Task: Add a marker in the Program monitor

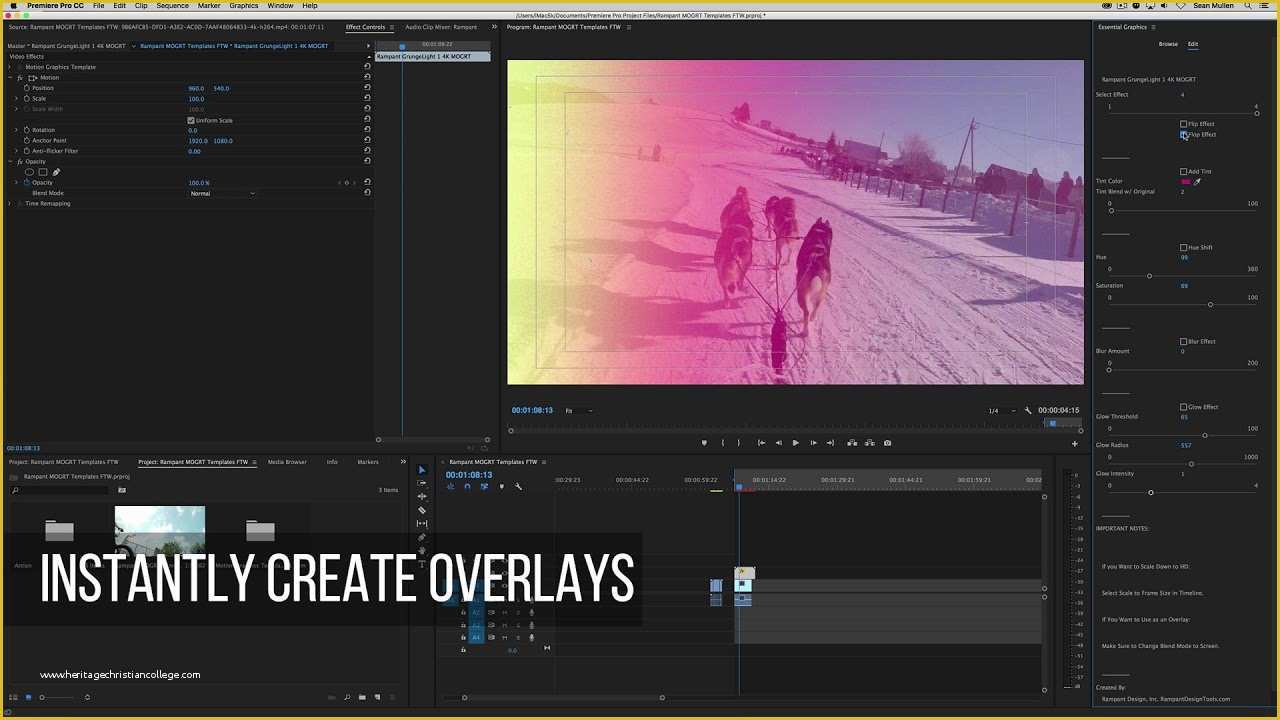Action: click(704, 443)
